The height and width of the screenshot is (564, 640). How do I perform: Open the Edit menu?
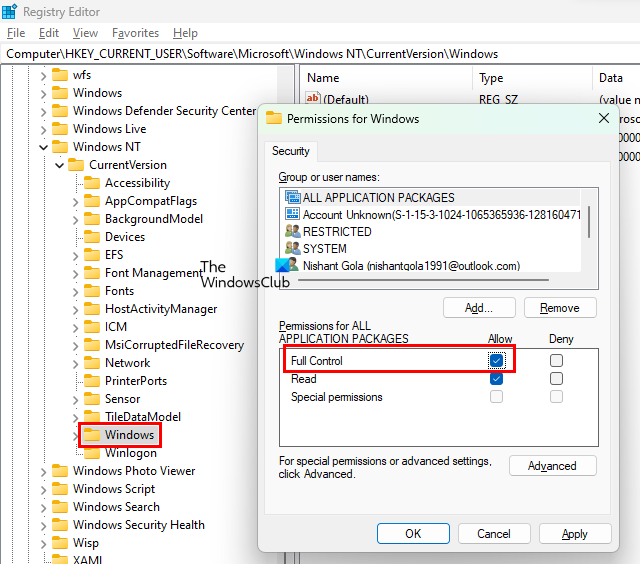(49, 33)
